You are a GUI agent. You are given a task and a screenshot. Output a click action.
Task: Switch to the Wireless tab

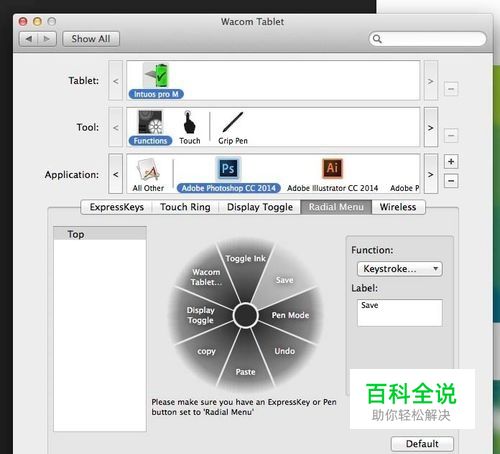(x=398, y=207)
